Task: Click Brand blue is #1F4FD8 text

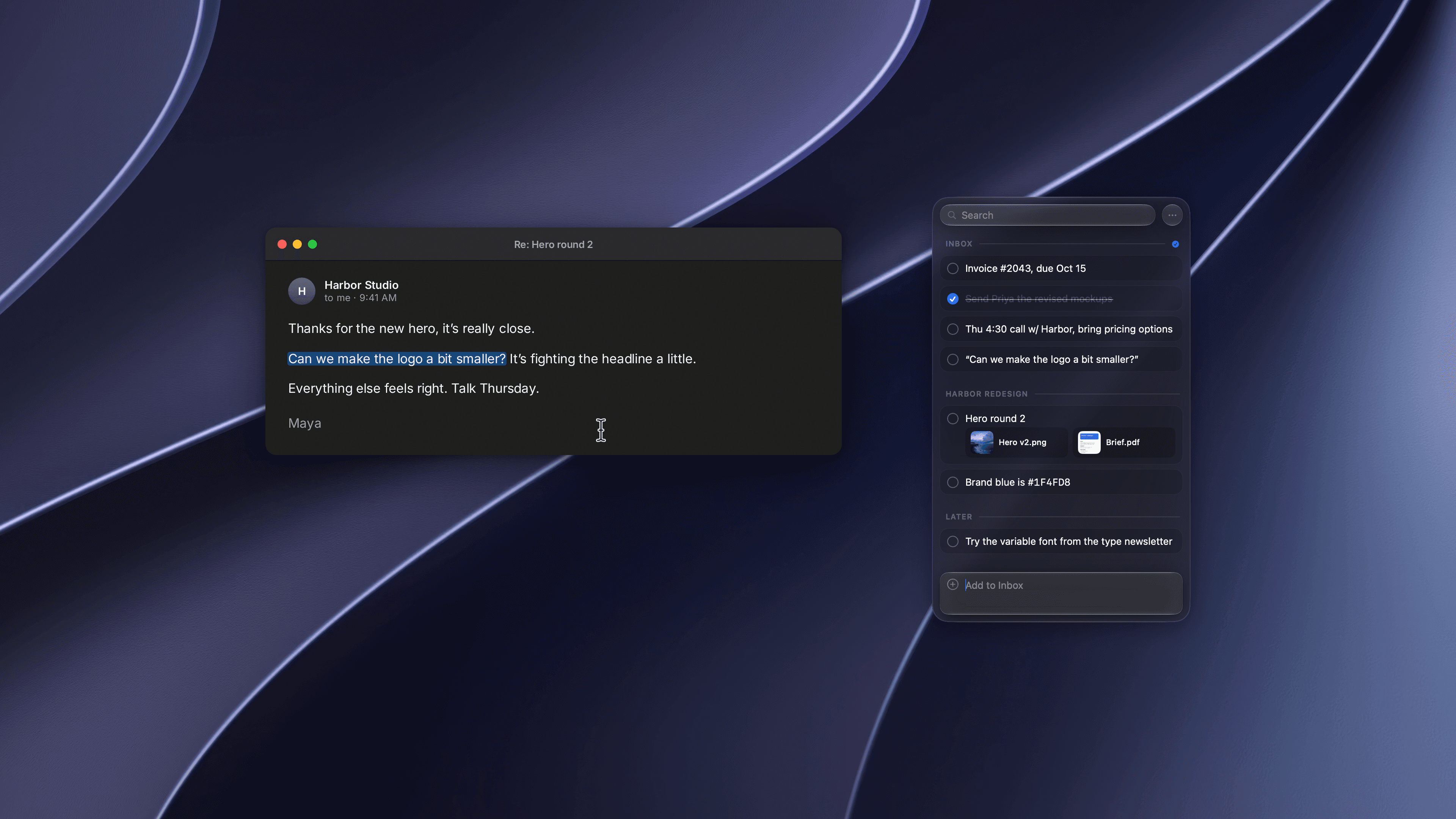Action: click(1017, 483)
